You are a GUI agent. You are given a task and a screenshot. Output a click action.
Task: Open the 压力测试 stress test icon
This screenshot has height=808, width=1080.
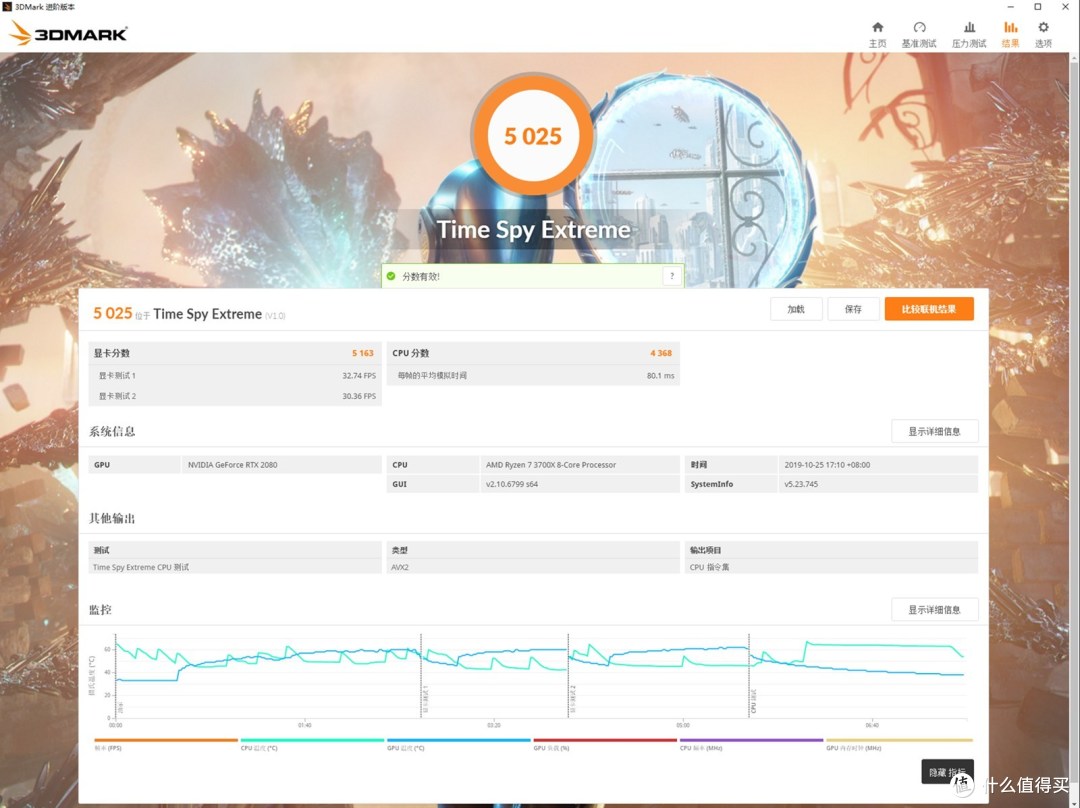[969, 34]
